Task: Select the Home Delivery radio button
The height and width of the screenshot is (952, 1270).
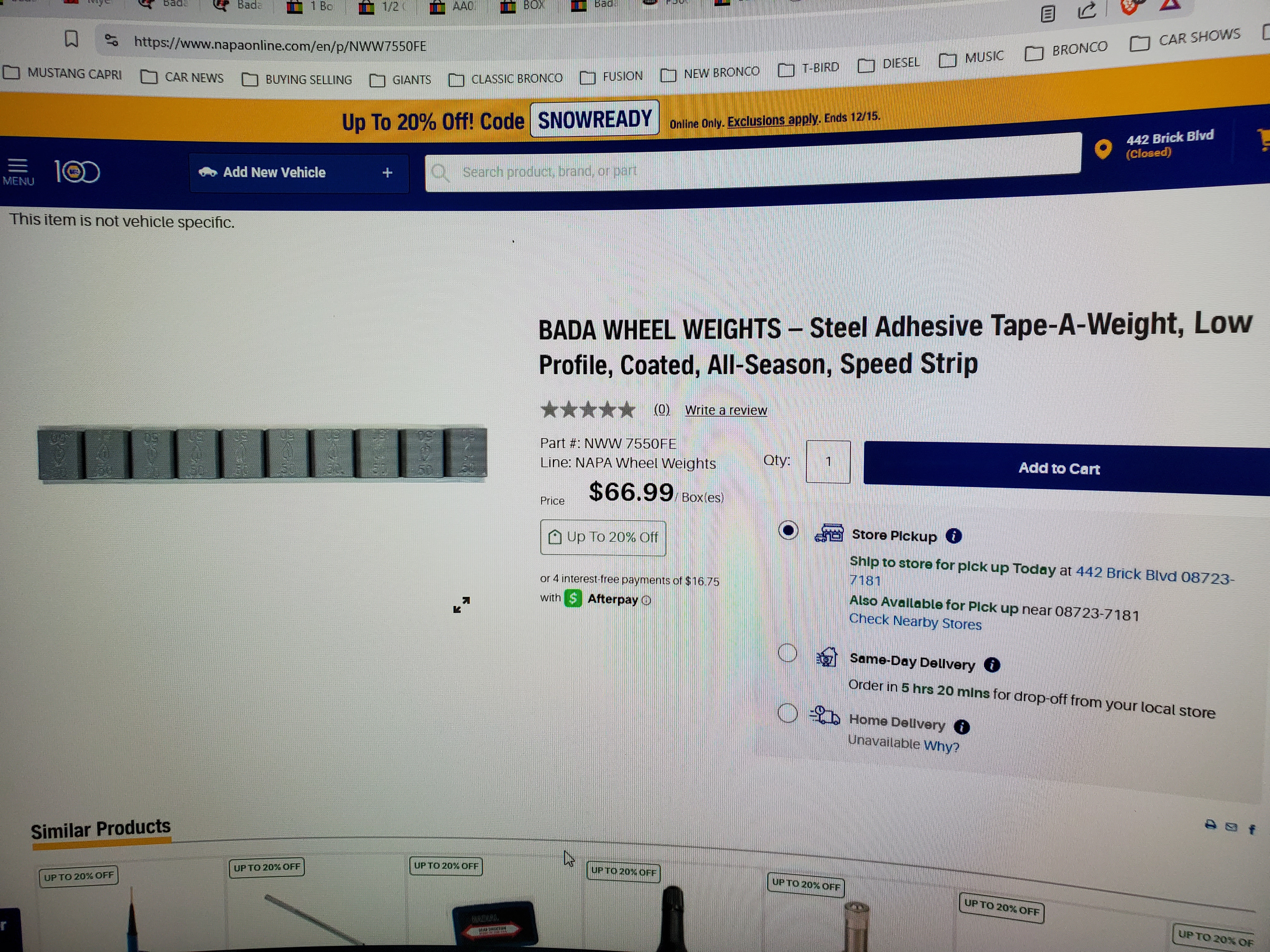Action: [x=787, y=713]
